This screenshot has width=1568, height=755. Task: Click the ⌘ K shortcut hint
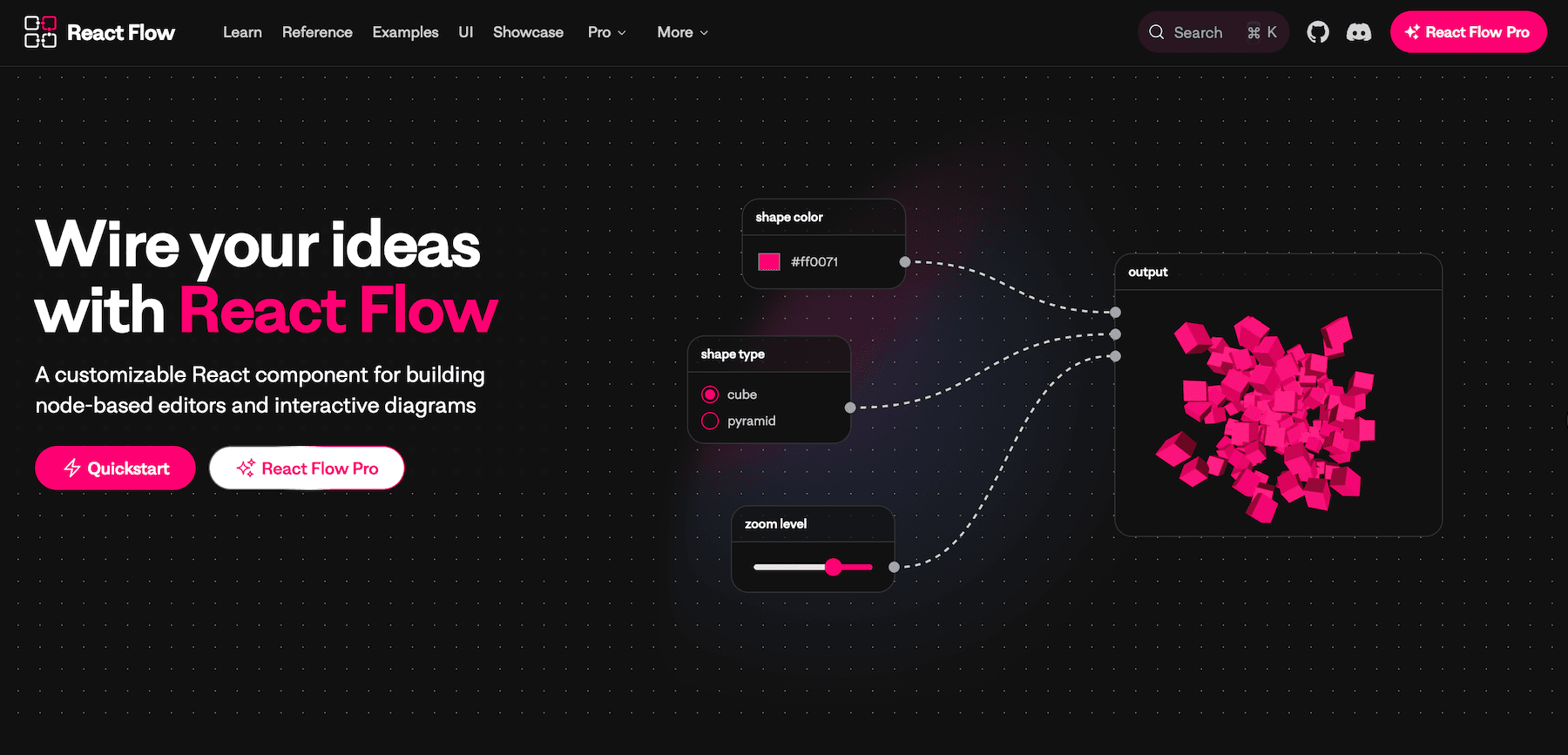1261,32
